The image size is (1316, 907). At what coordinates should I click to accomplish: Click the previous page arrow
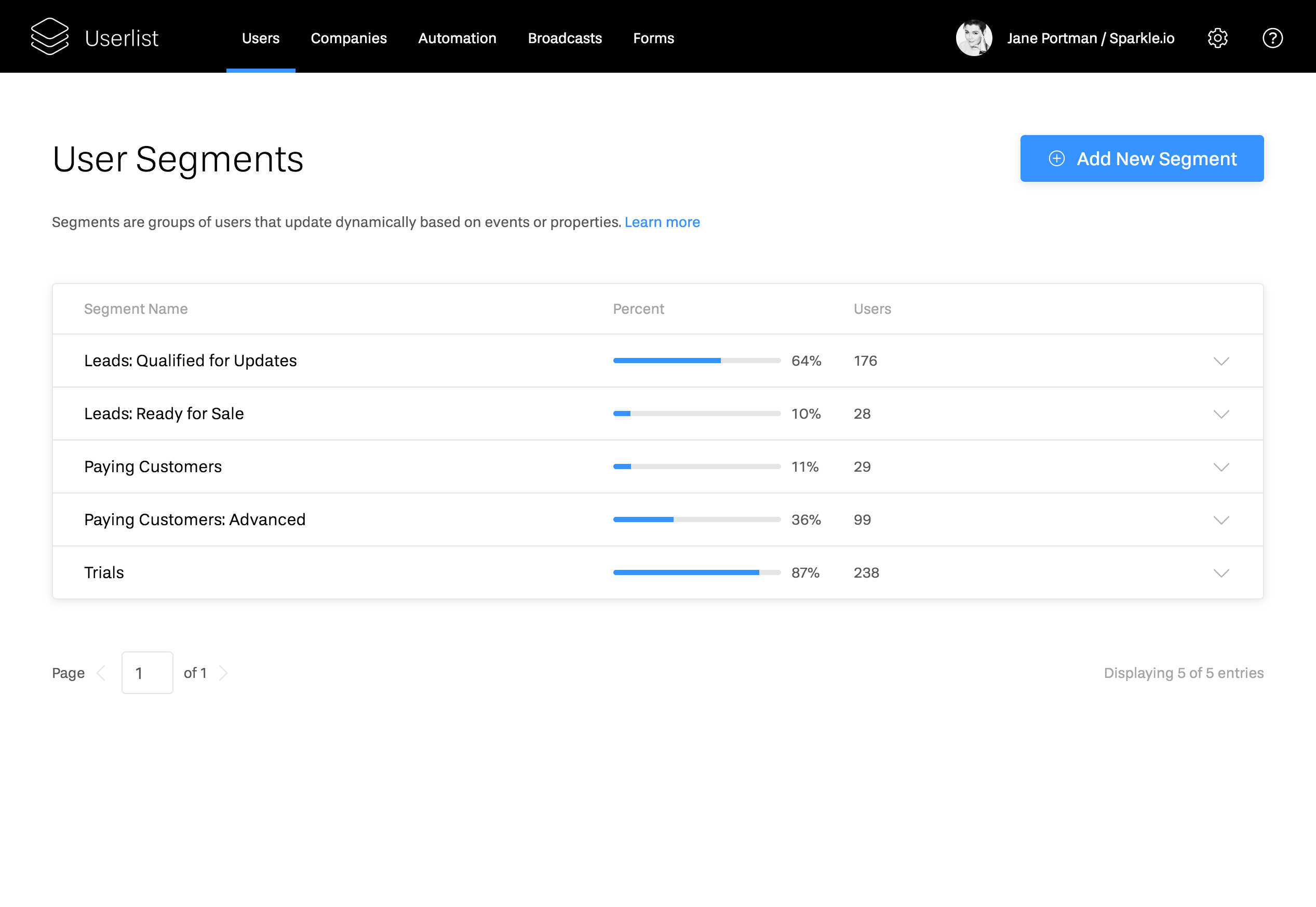[x=102, y=672]
